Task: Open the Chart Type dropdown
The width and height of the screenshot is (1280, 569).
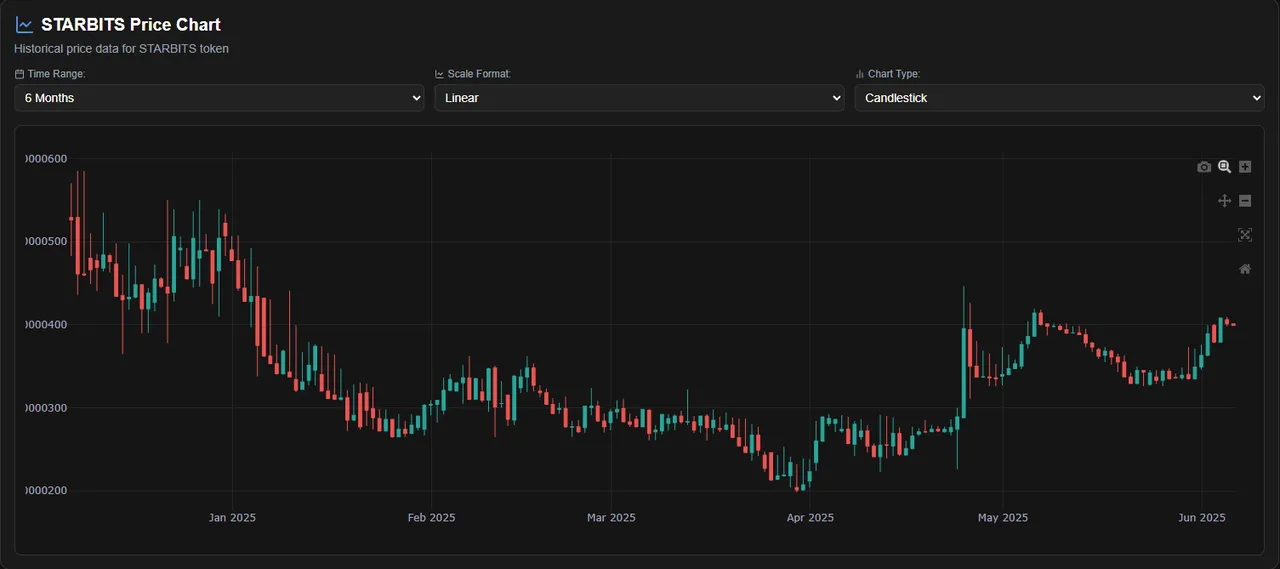Action: 1060,98
